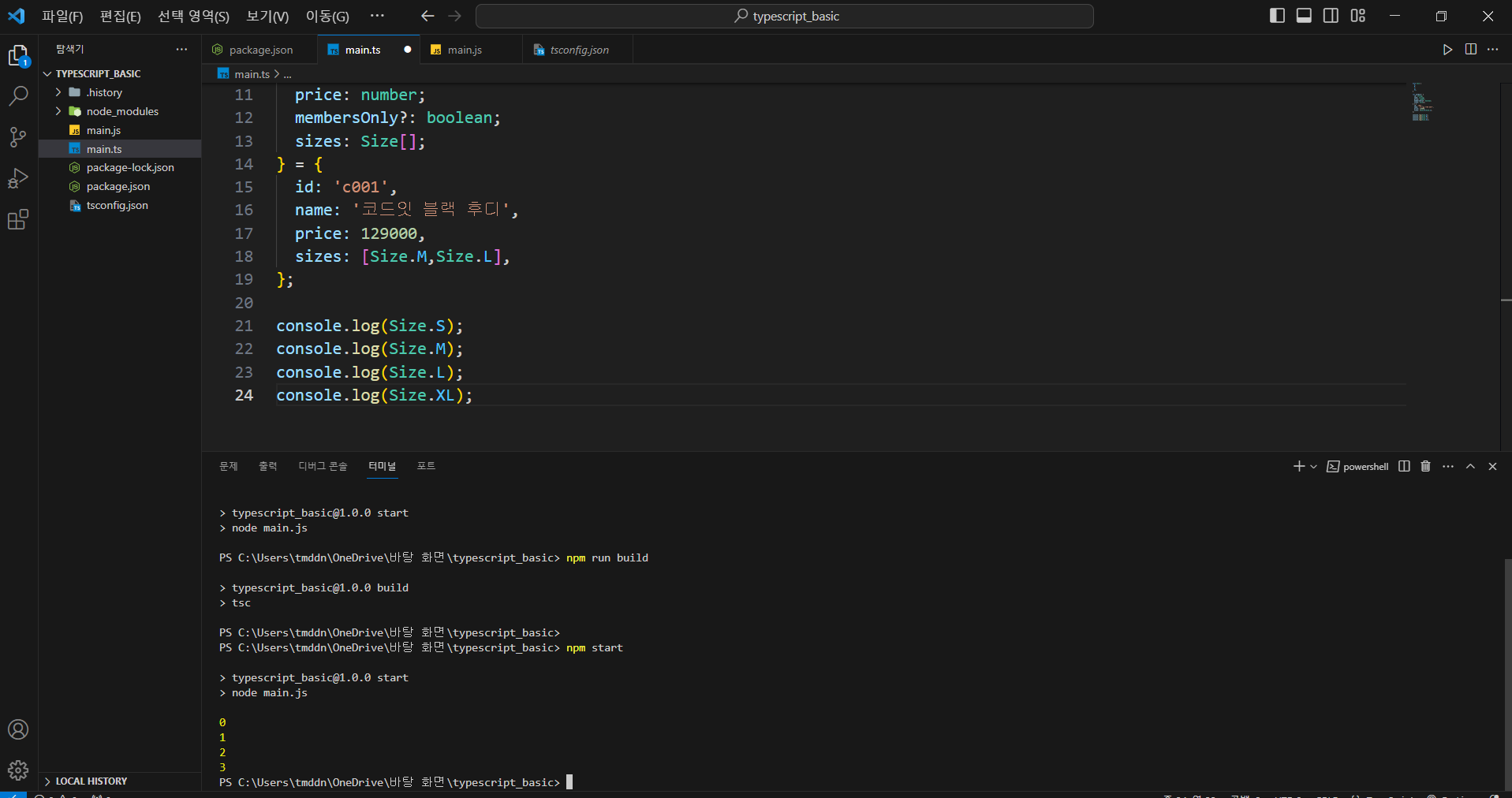The image size is (1512, 798).
Task: Open the Manage gear settings icon
Action: (18, 770)
